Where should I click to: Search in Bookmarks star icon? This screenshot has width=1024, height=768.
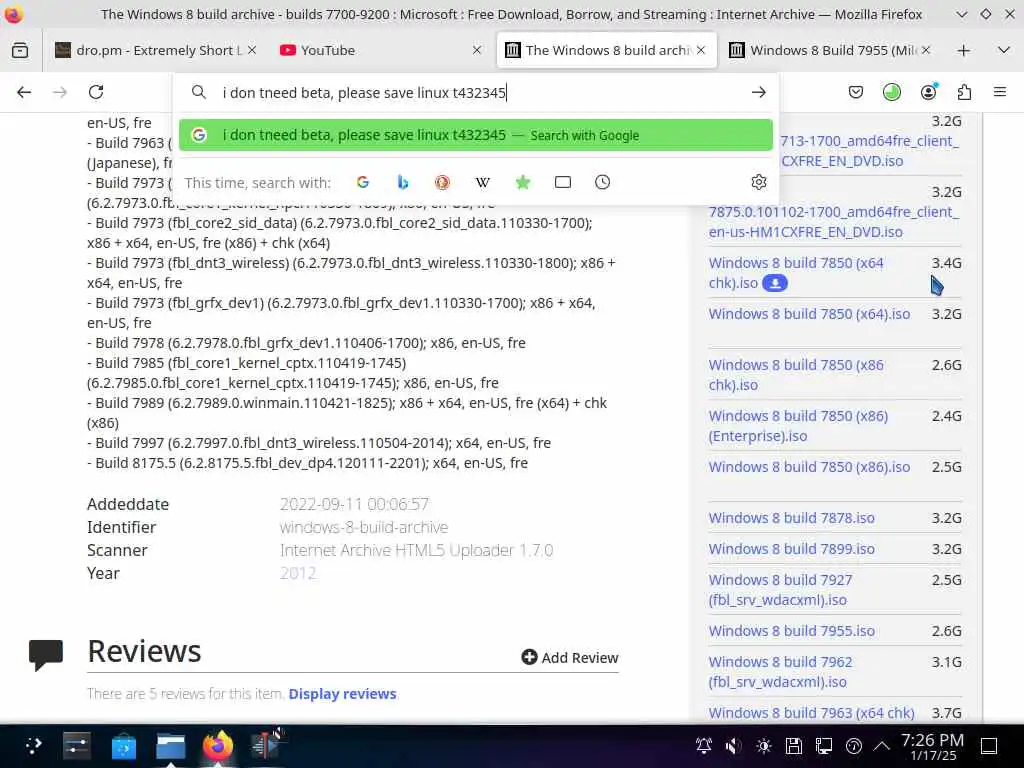522,182
